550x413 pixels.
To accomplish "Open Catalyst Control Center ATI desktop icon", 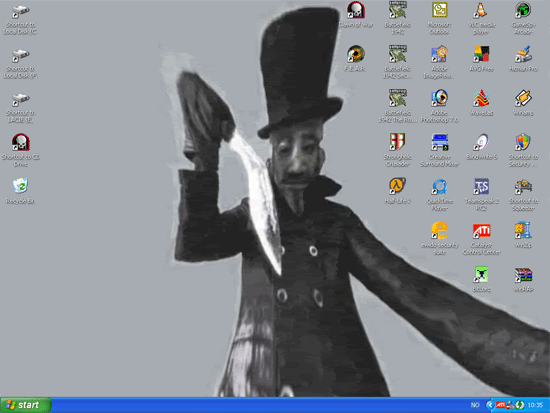I will (x=481, y=231).
